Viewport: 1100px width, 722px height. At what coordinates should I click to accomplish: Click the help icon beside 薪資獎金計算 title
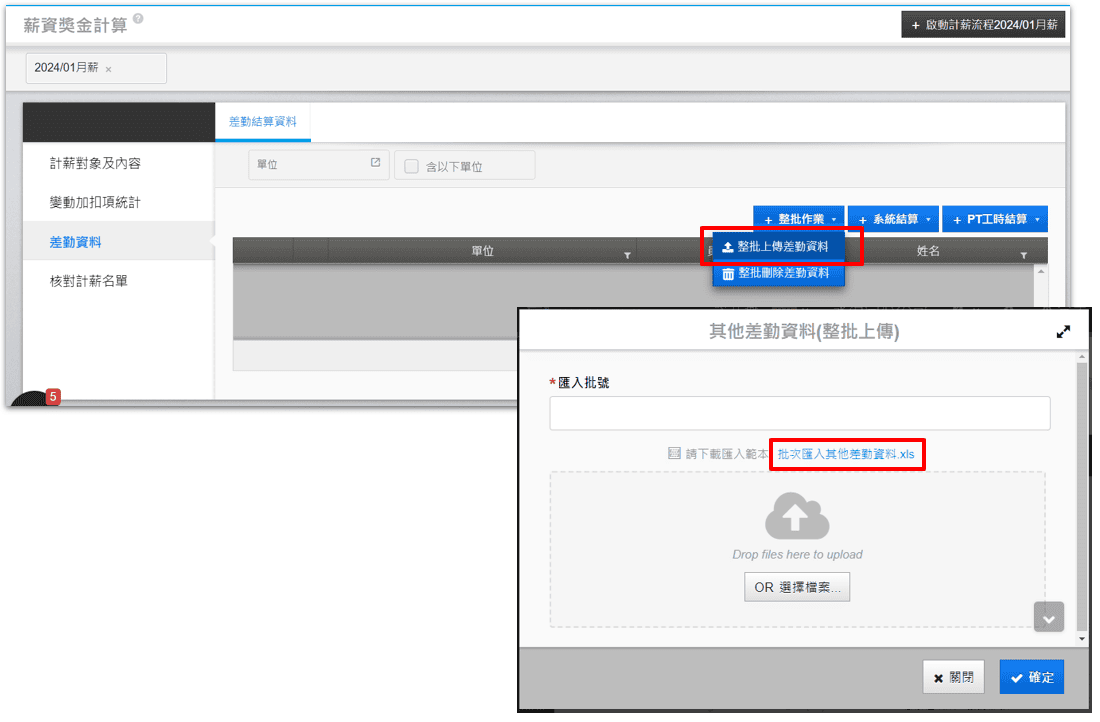coord(137,19)
